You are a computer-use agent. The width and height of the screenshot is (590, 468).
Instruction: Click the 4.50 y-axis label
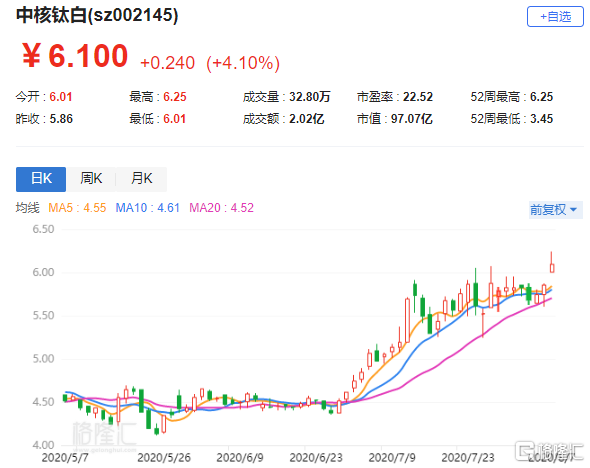[43, 402]
